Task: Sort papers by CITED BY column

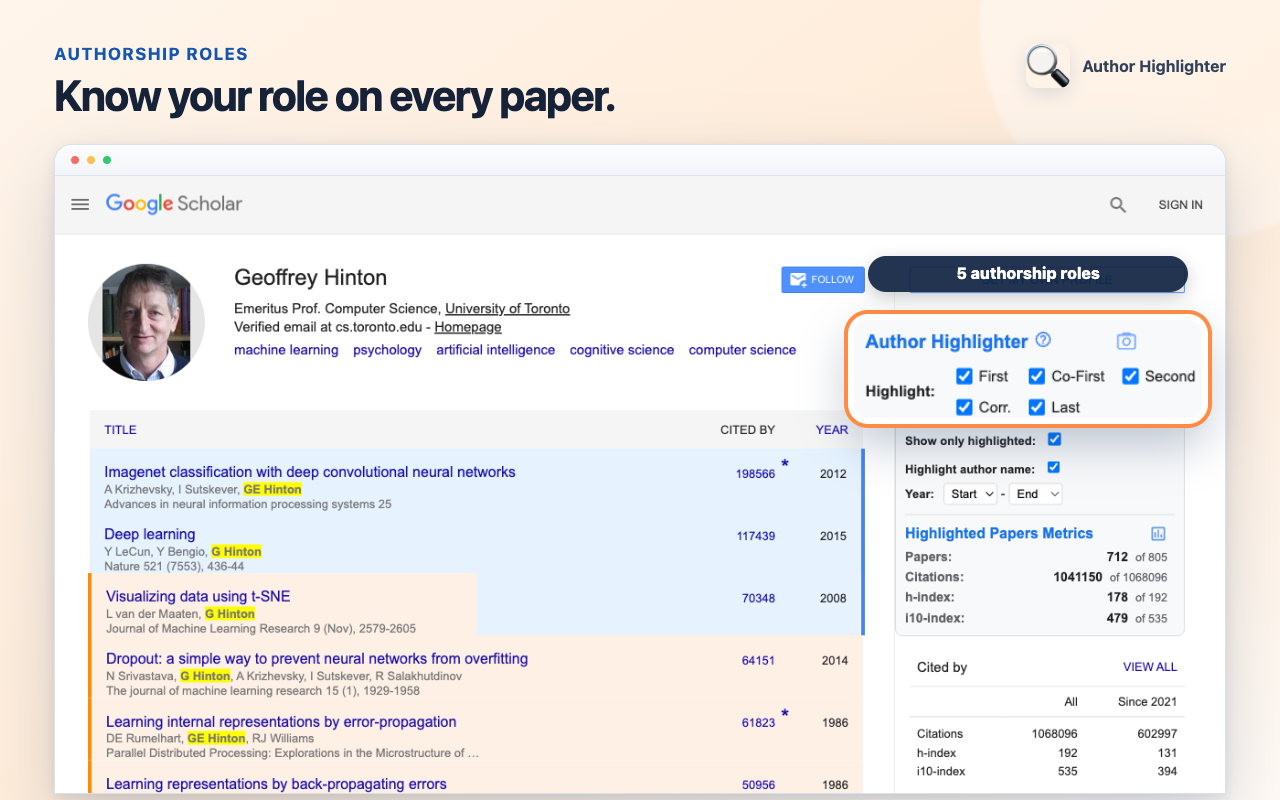Action: 747,430
